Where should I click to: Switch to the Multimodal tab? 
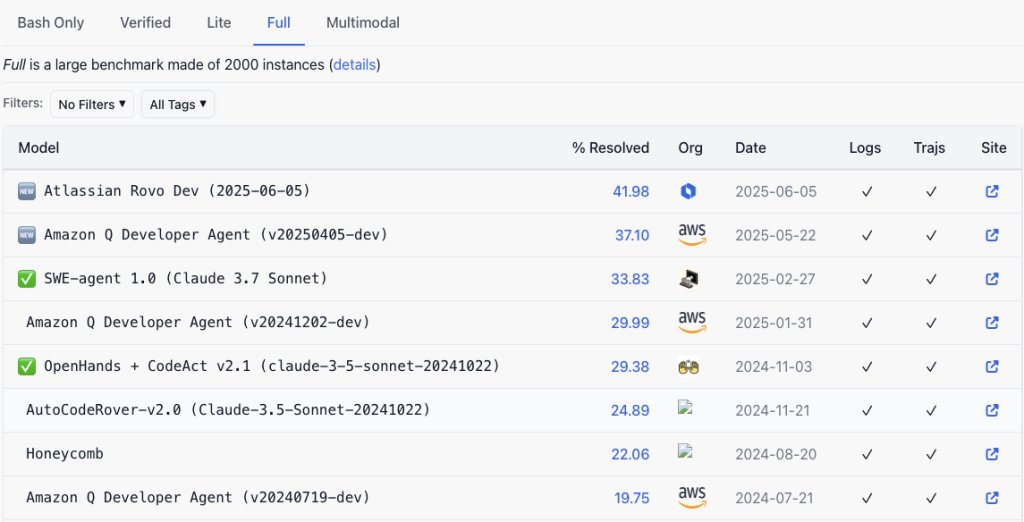click(363, 22)
